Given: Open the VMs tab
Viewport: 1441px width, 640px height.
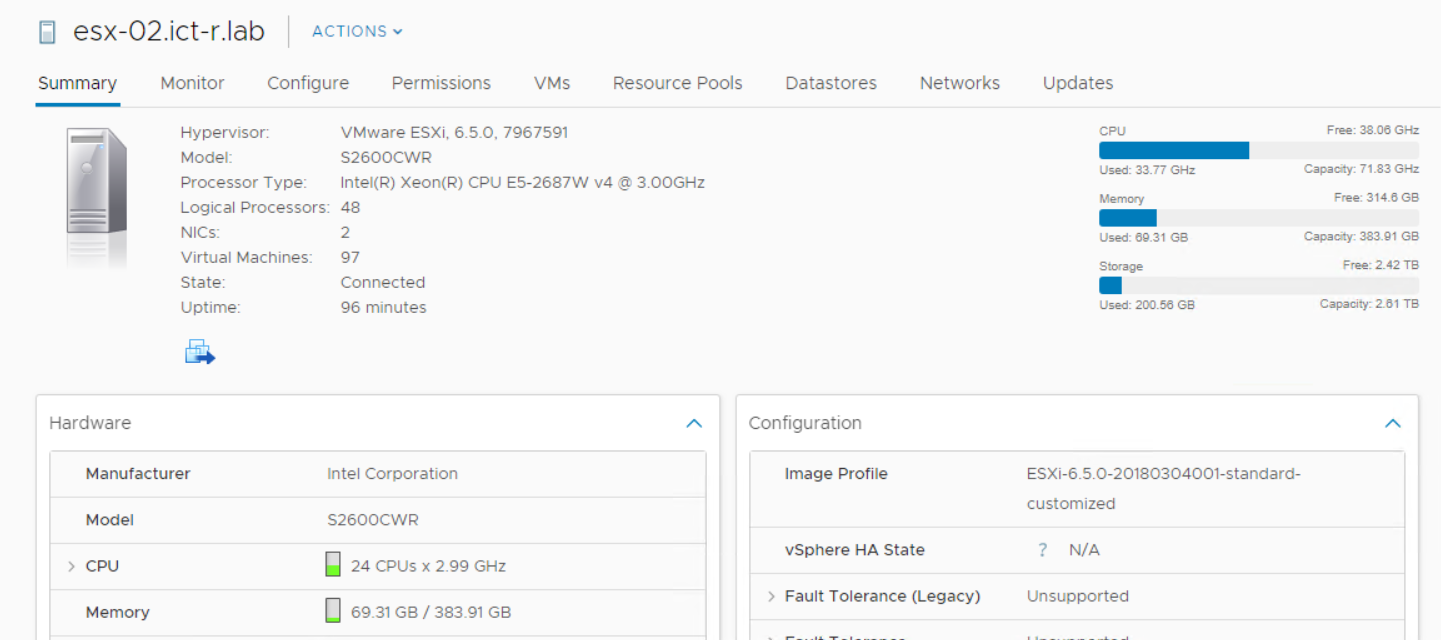Looking at the screenshot, I should click(552, 83).
